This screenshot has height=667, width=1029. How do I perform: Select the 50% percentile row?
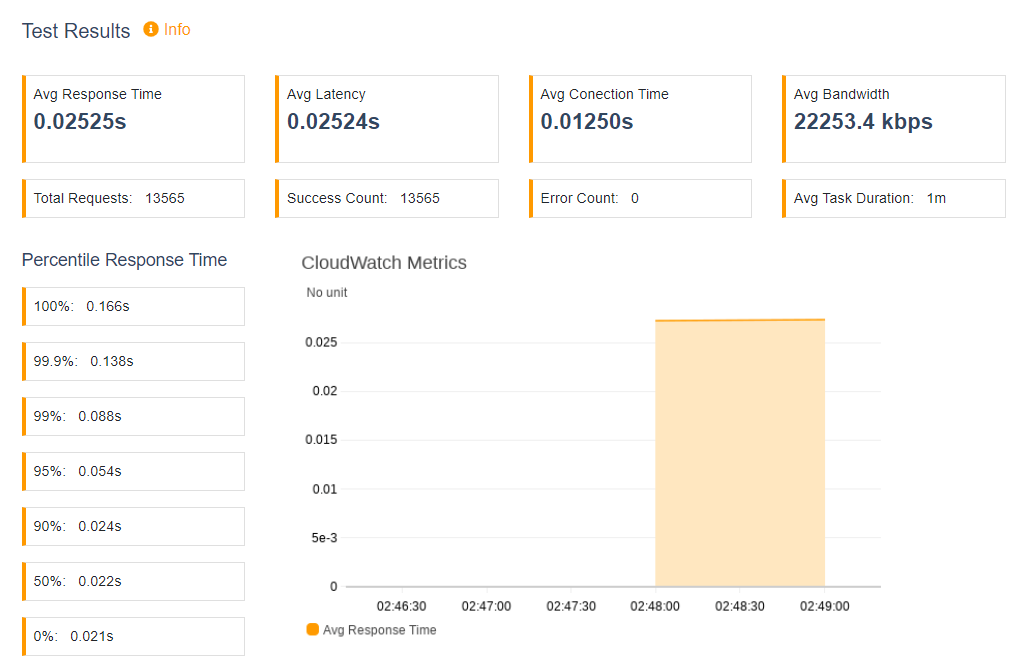(133, 582)
